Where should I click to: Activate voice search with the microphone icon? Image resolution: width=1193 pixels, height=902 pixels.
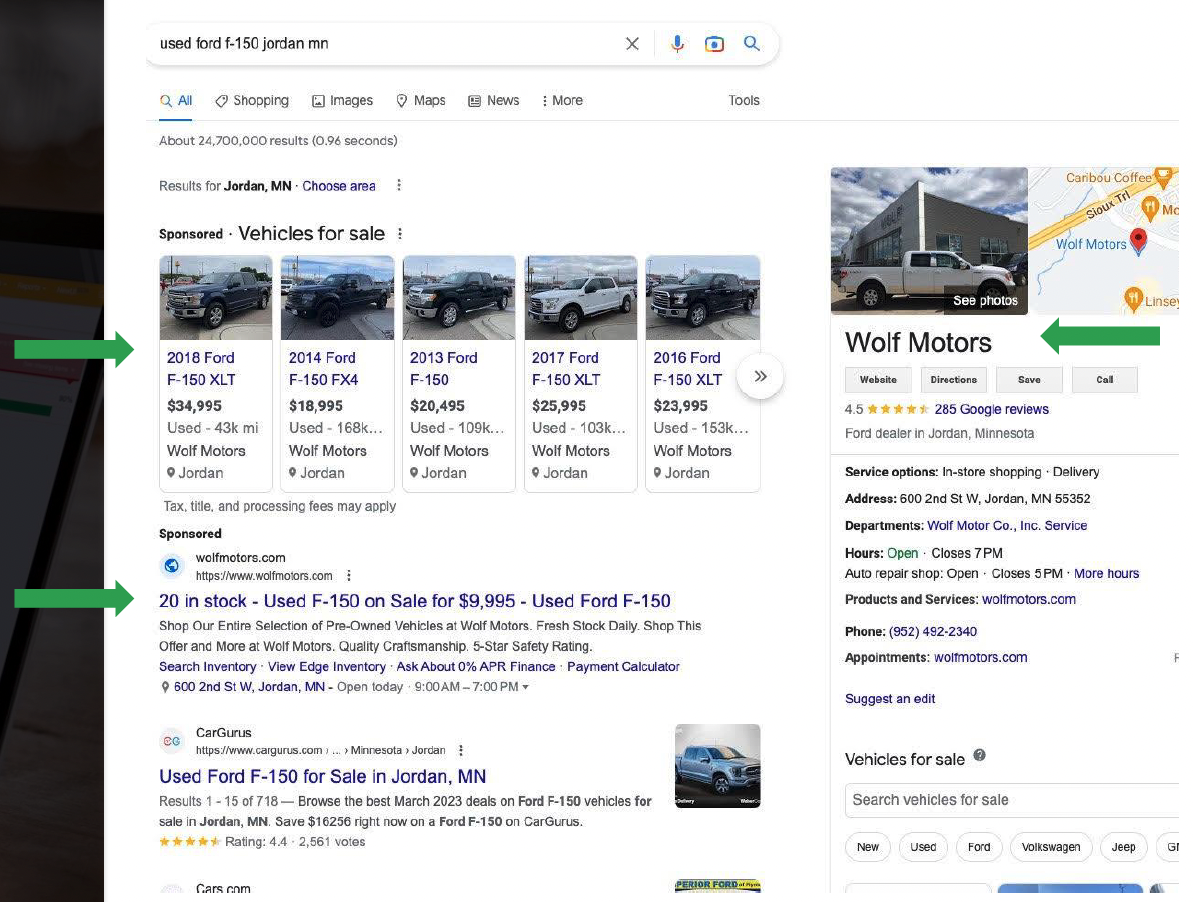click(677, 44)
